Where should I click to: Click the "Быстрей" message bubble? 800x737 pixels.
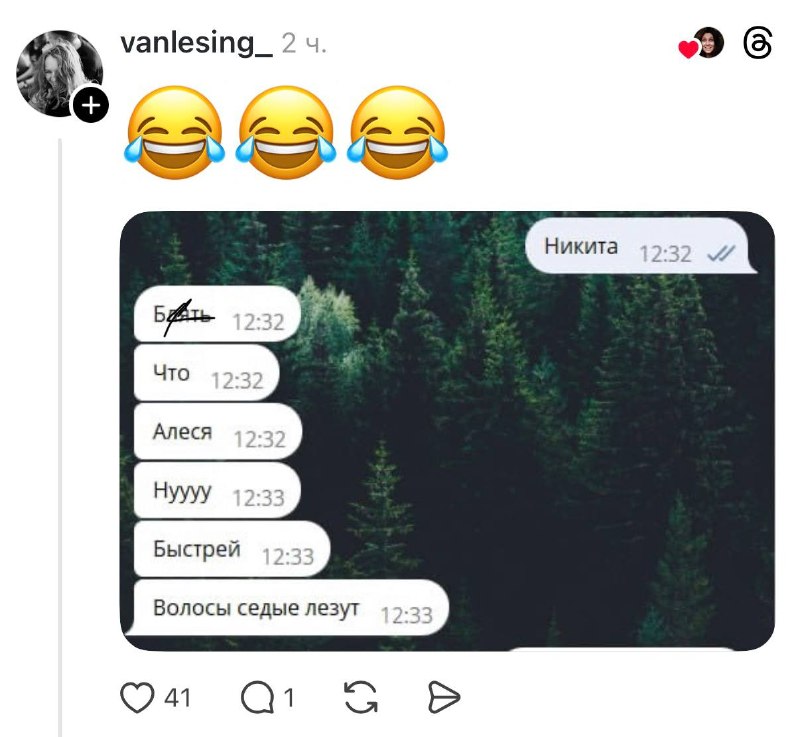[231, 551]
